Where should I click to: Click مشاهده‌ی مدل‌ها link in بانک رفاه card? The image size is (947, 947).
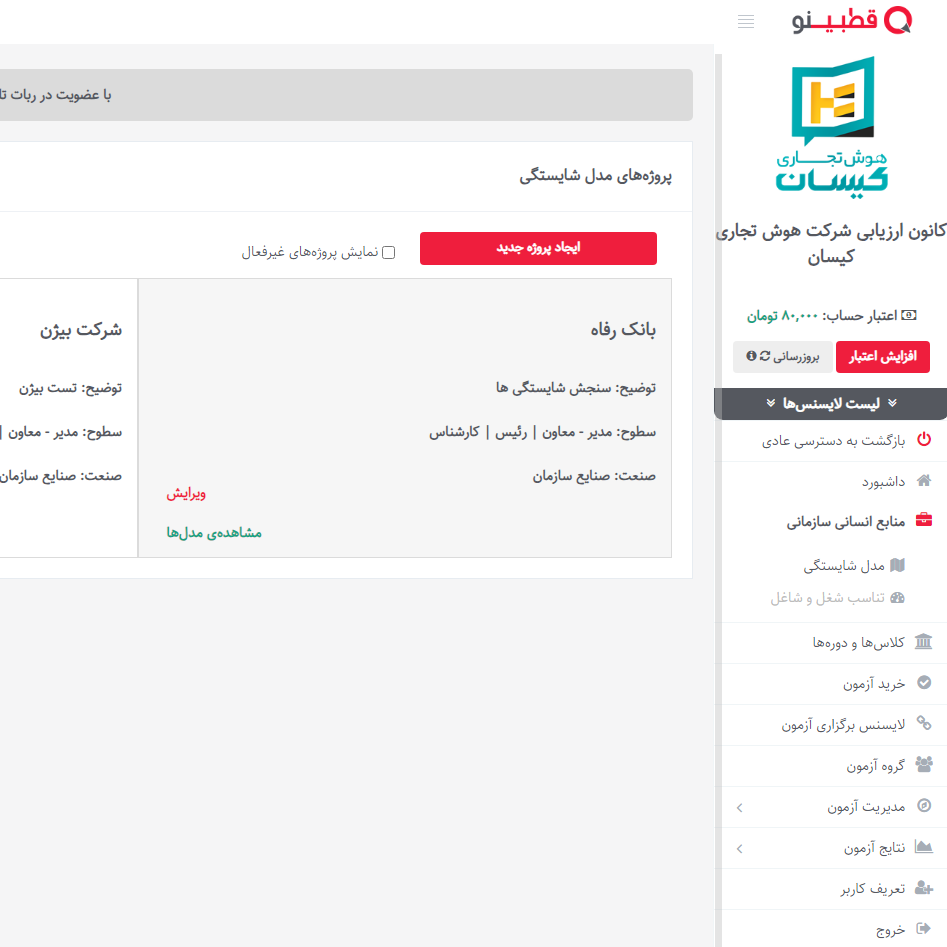pos(214,533)
